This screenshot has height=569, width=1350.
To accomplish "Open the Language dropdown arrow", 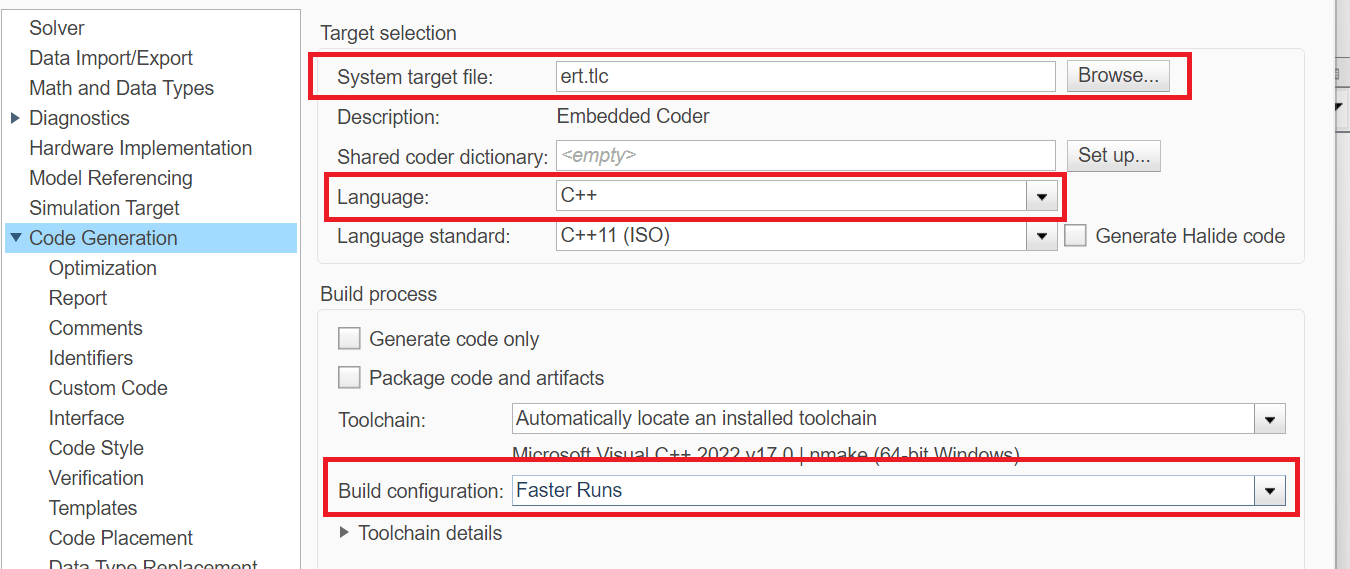I will [x=1041, y=197].
